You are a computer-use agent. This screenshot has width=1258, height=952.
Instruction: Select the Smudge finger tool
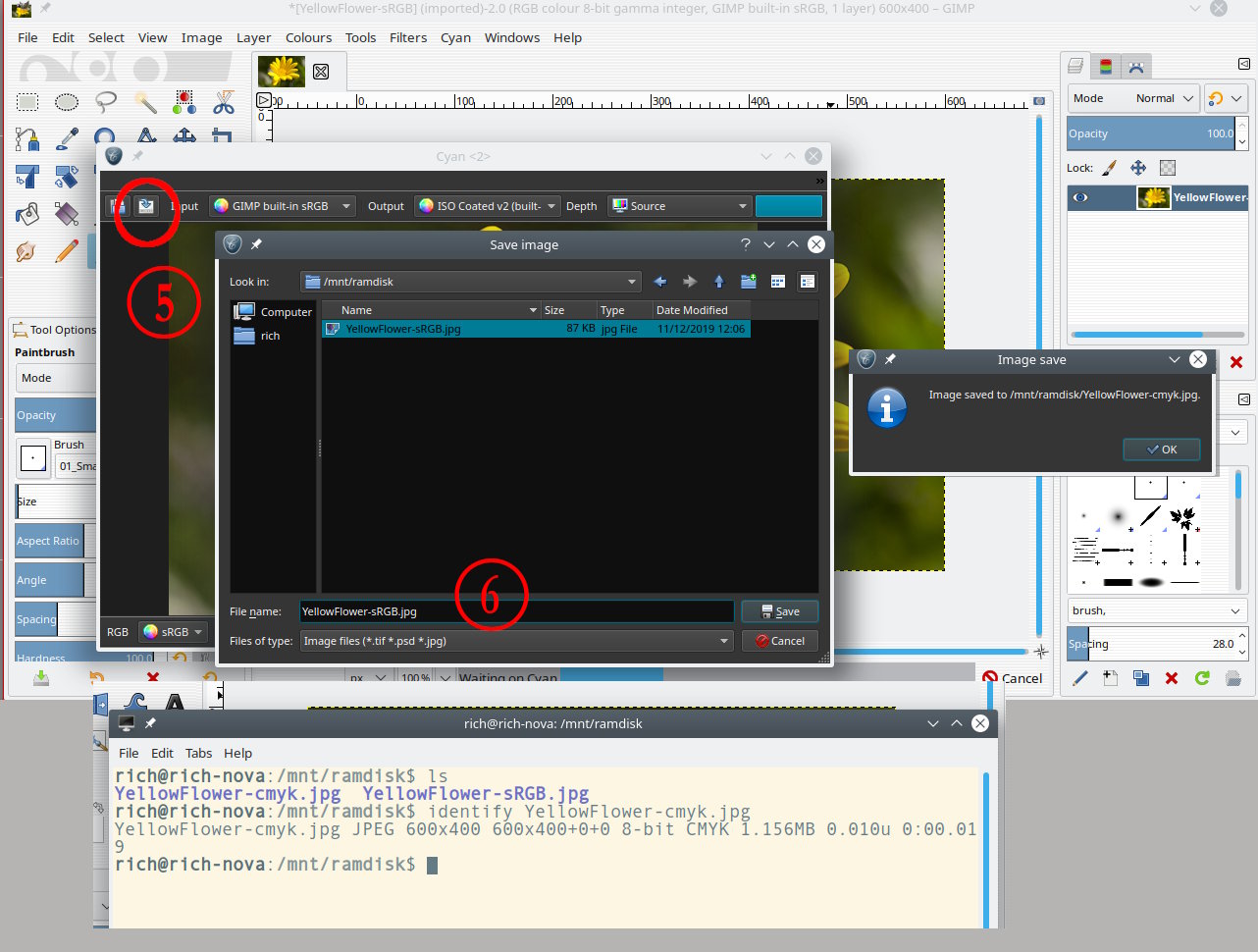(27, 250)
